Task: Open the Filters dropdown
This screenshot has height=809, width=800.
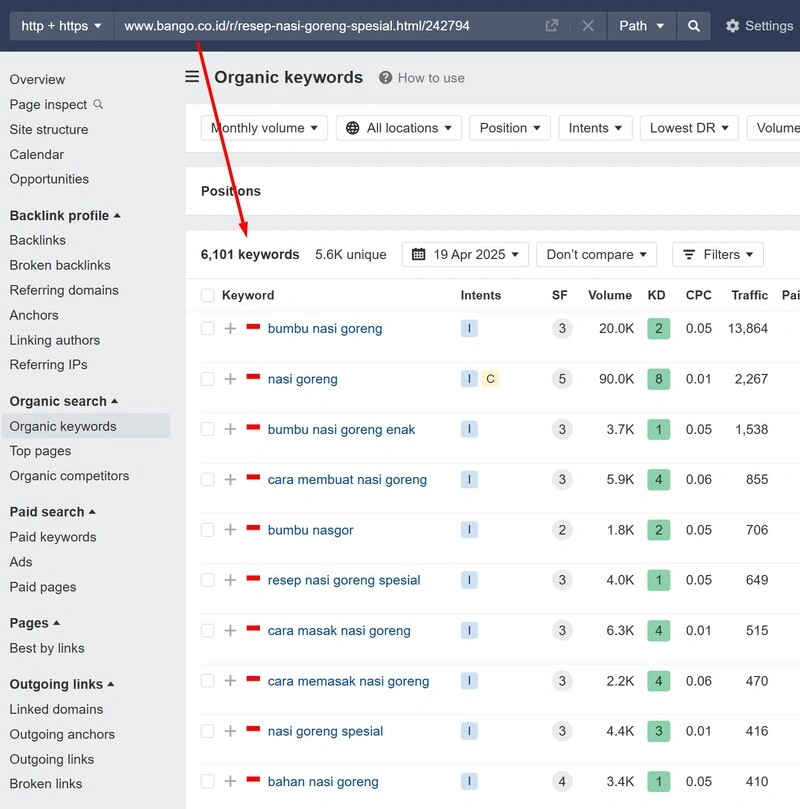Action: tap(718, 254)
